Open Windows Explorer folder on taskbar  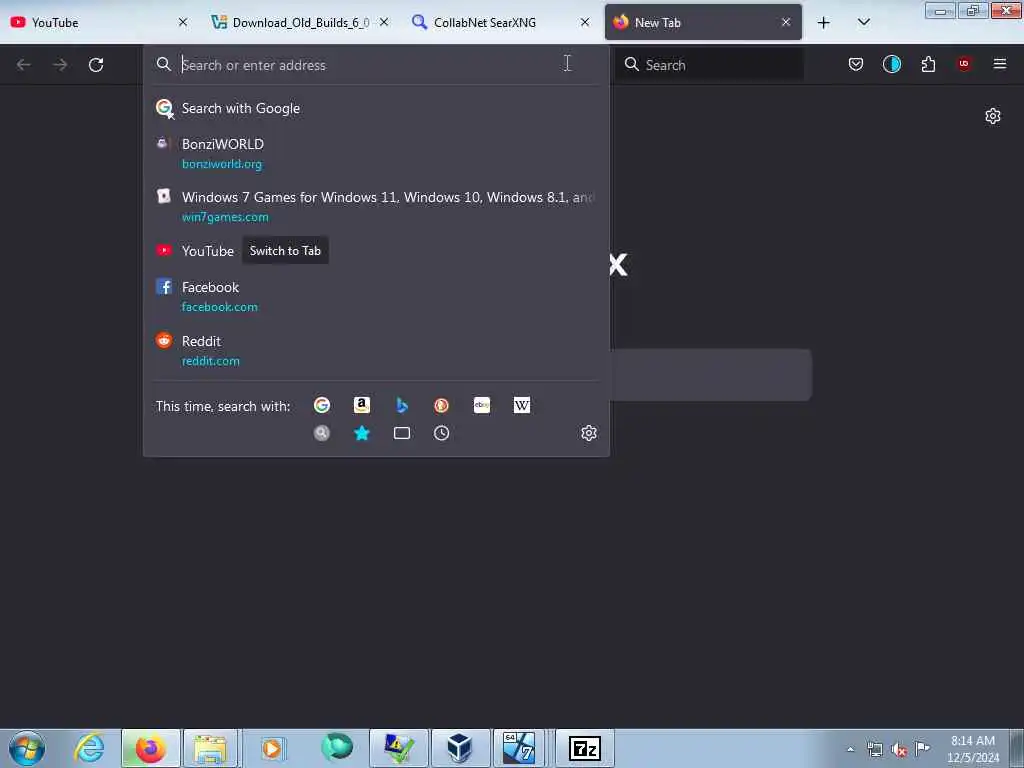point(210,748)
